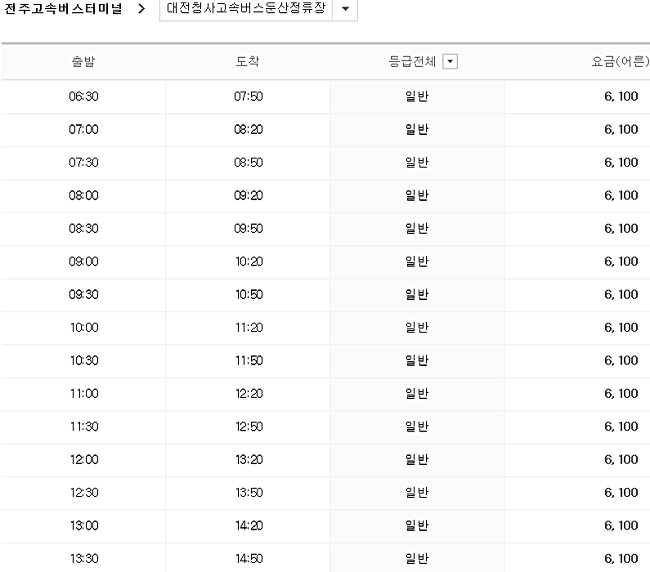
Task: Click the 6,100 fare in the 13:30 row
Action: 621,559
